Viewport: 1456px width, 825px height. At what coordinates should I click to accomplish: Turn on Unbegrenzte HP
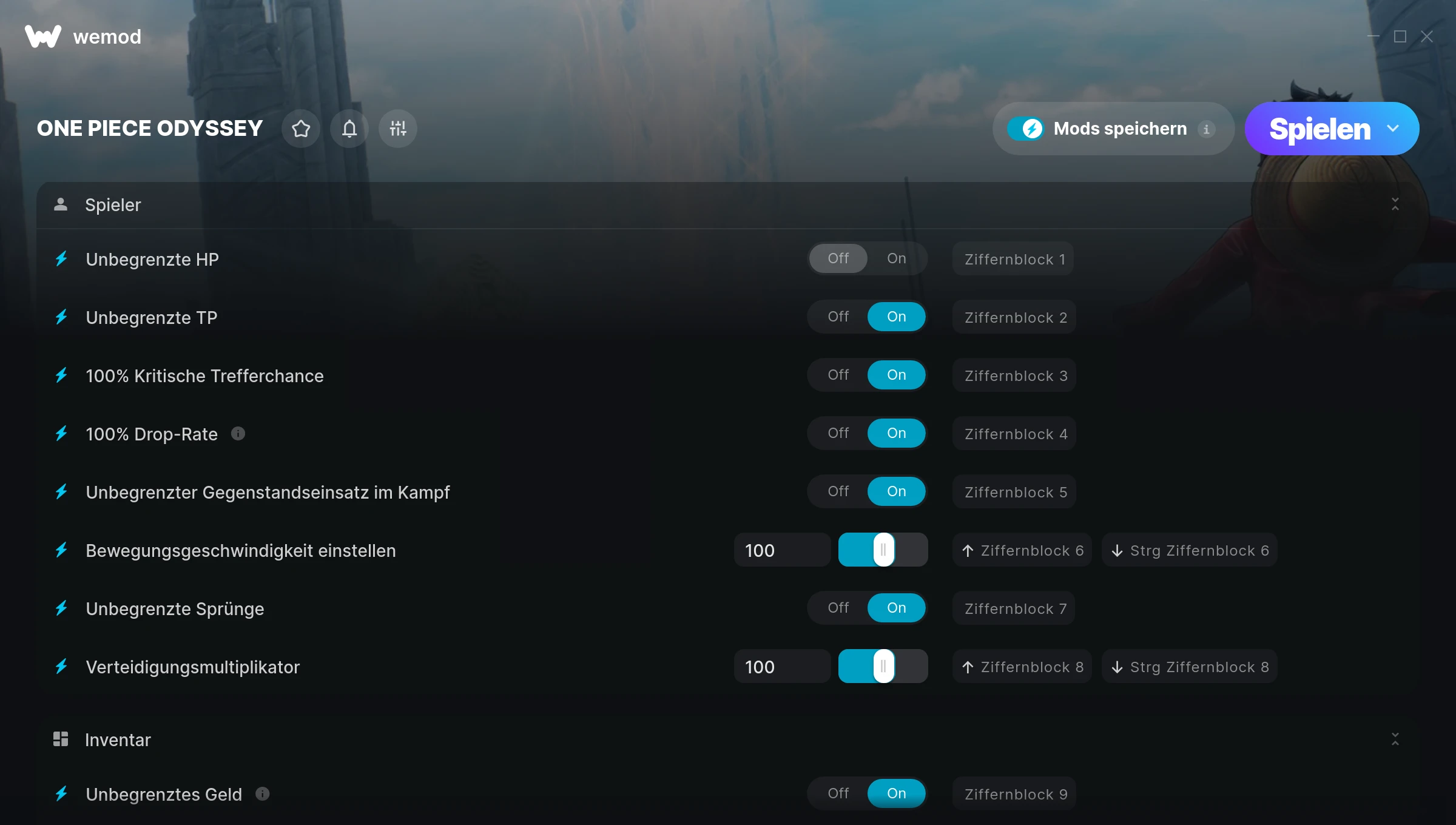click(x=897, y=258)
